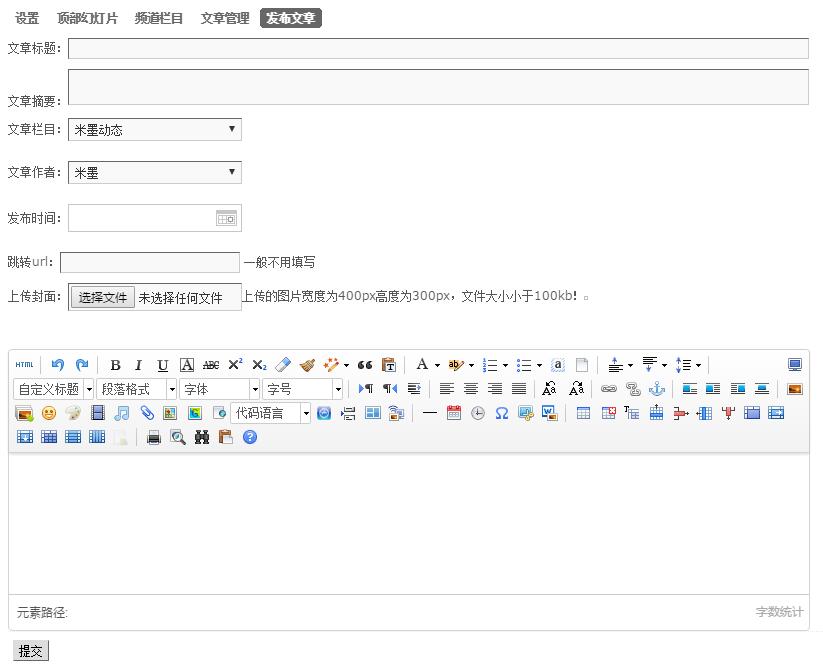
Task: Switch to the 文章管理 tab
Action: 225,18
